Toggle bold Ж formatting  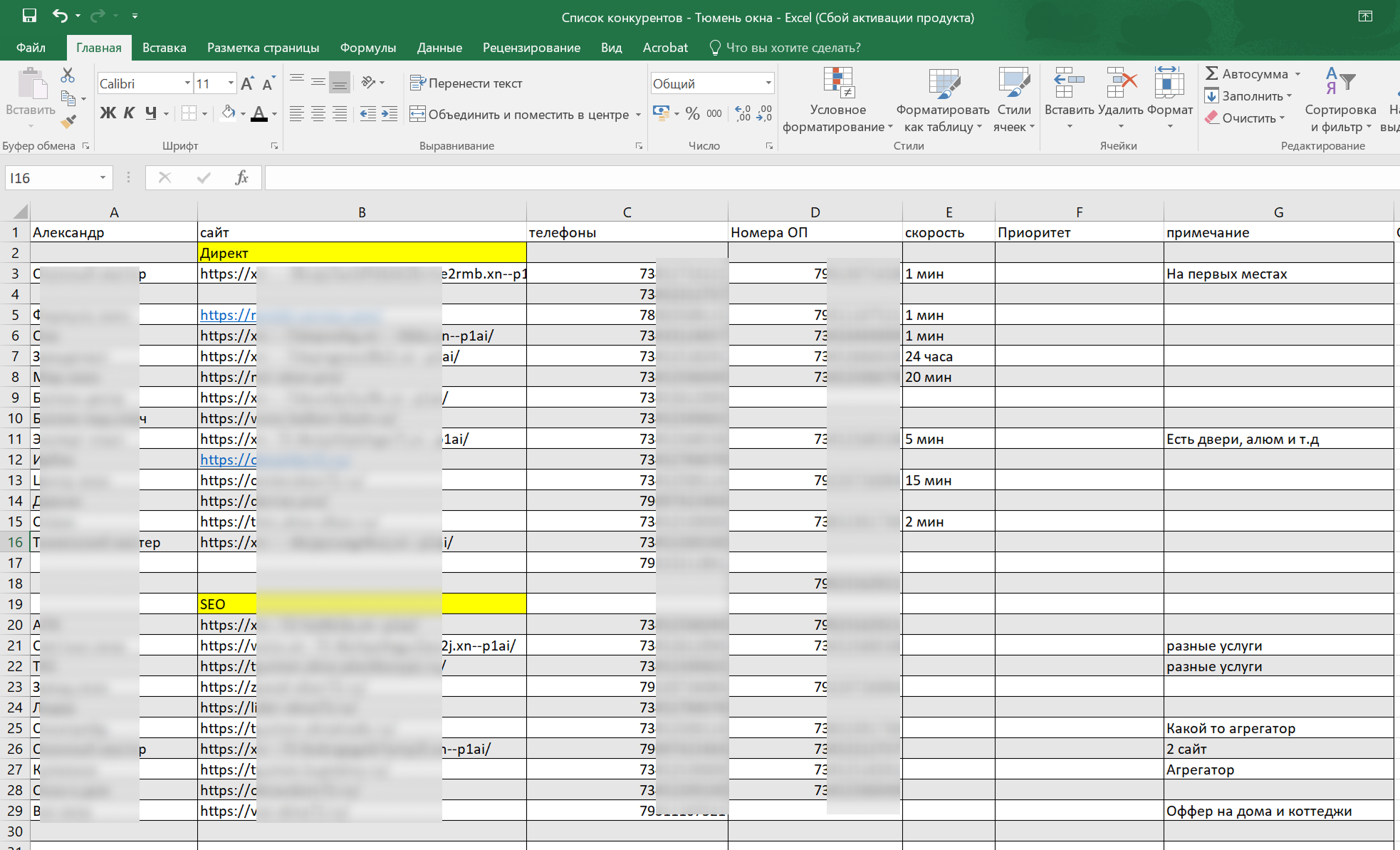click(108, 113)
